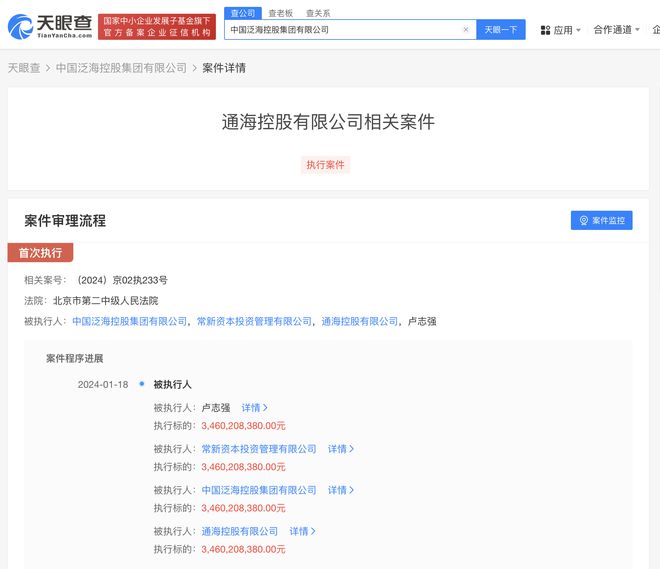
Task: Open 详情 for 通海控股有限公司 in progress list
Action: coord(302,531)
